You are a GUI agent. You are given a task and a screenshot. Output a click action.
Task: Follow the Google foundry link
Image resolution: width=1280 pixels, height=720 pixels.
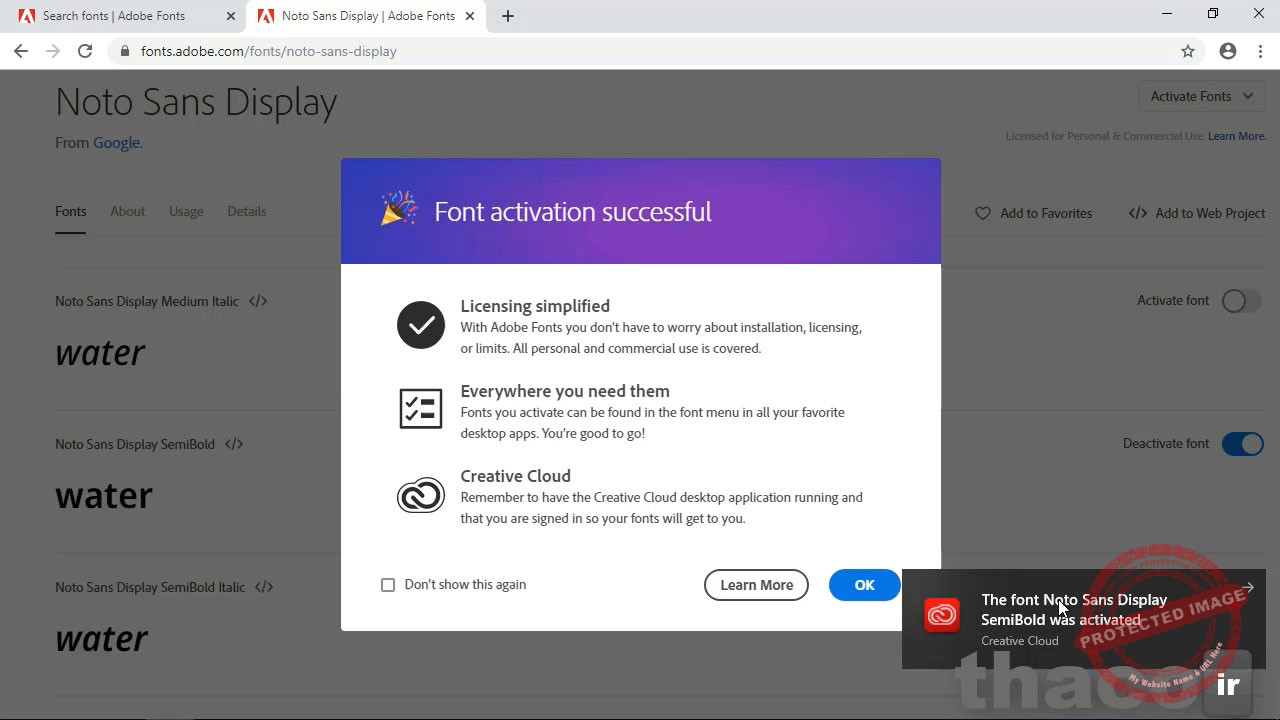pos(117,143)
